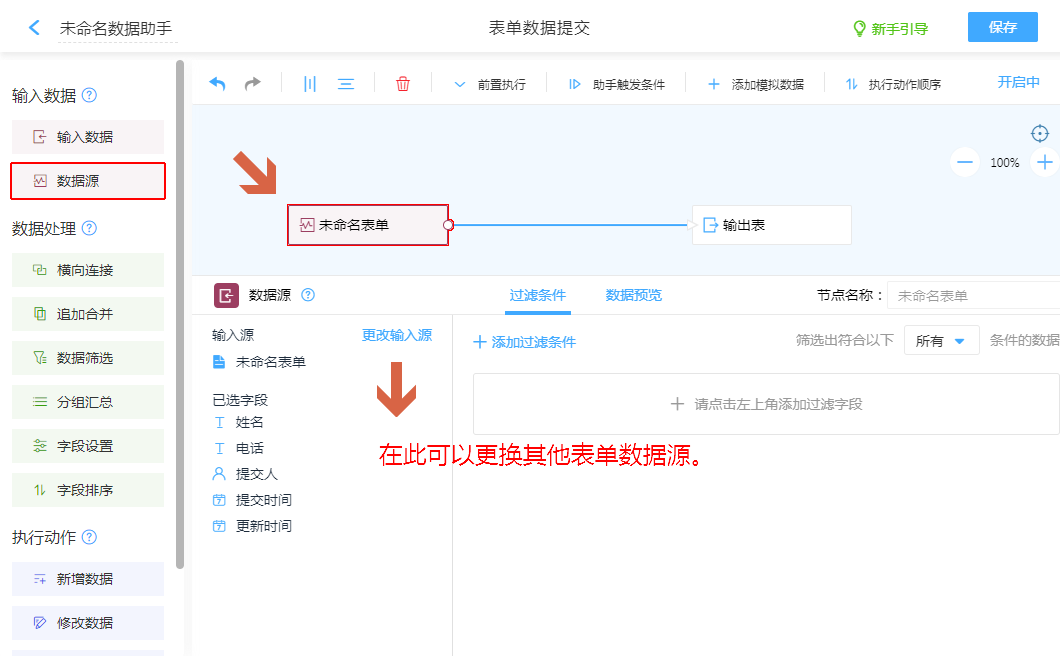The image size is (1060, 656).
Task: Click the red trash delete icon
Action: click(x=403, y=84)
